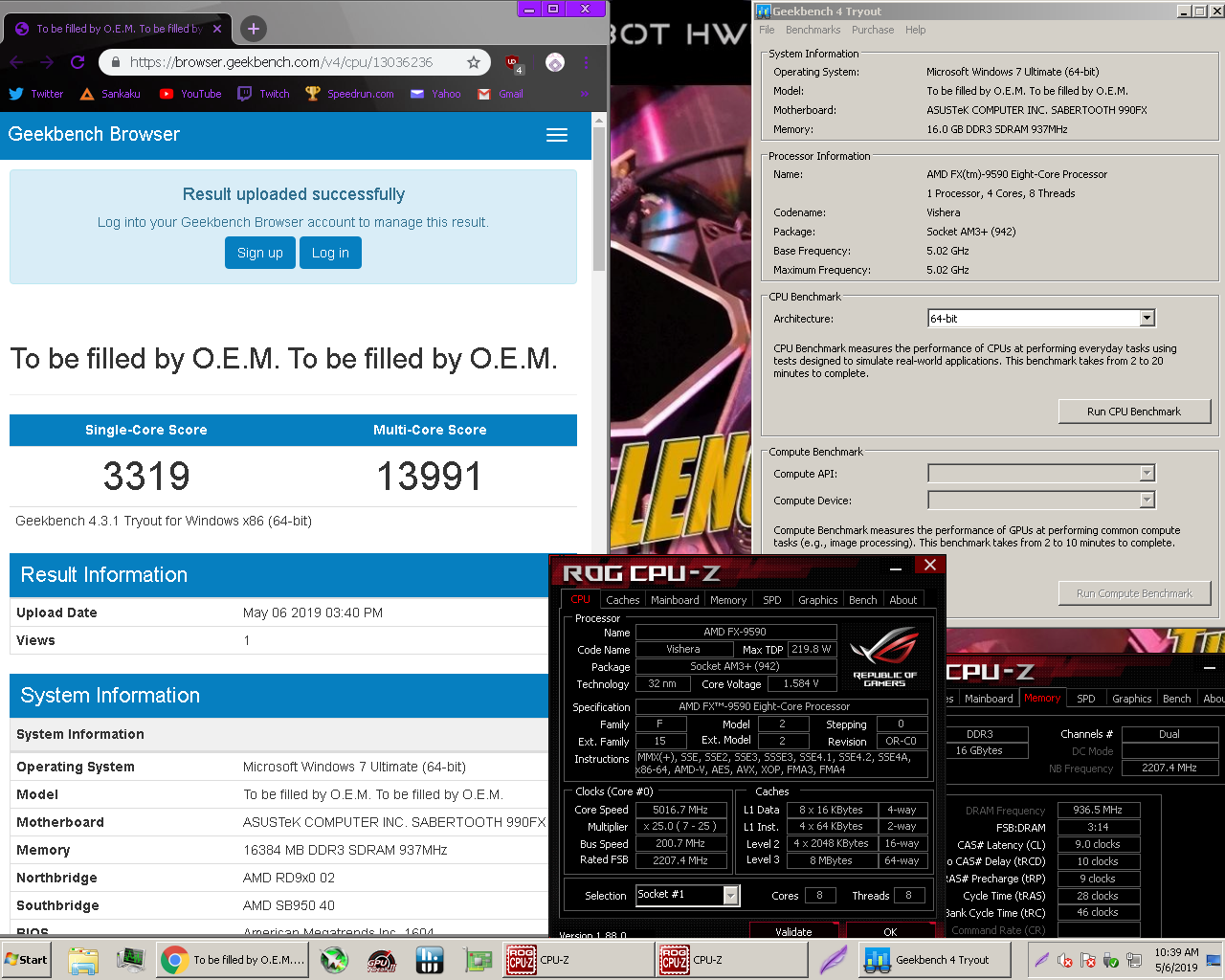The width and height of the screenshot is (1225, 980).
Task: Go forward in the Chrome browser
Action: pyautogui.click(x=47, y=62)
